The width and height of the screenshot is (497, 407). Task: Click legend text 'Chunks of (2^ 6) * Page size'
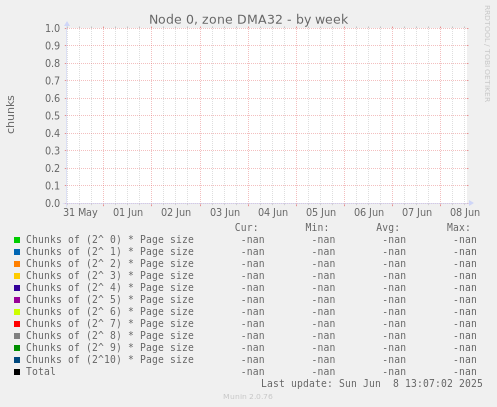(110, 312)
